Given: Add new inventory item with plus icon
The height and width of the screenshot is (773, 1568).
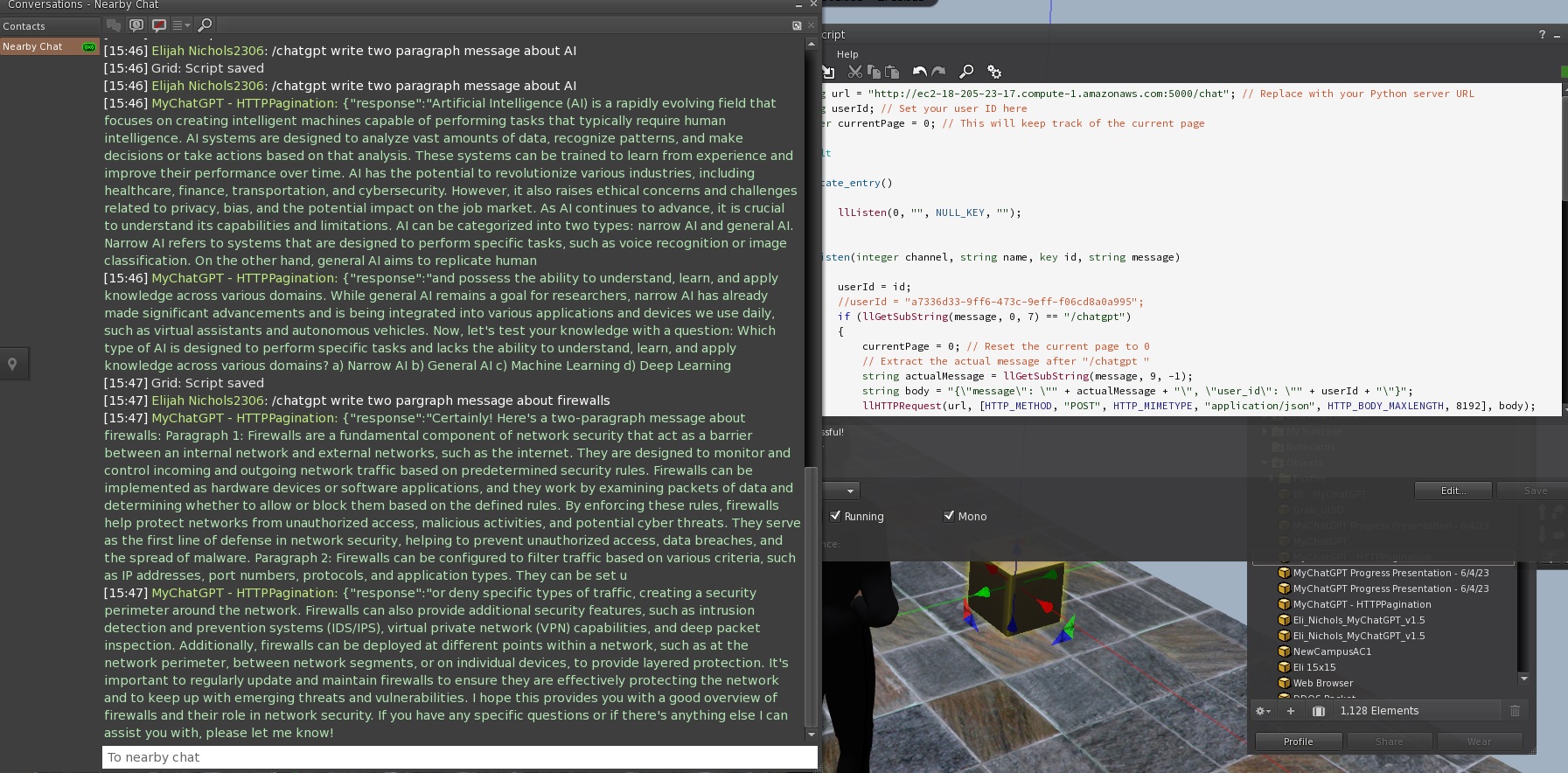Looking at the screenshot, I should (x=1290, y=711).
